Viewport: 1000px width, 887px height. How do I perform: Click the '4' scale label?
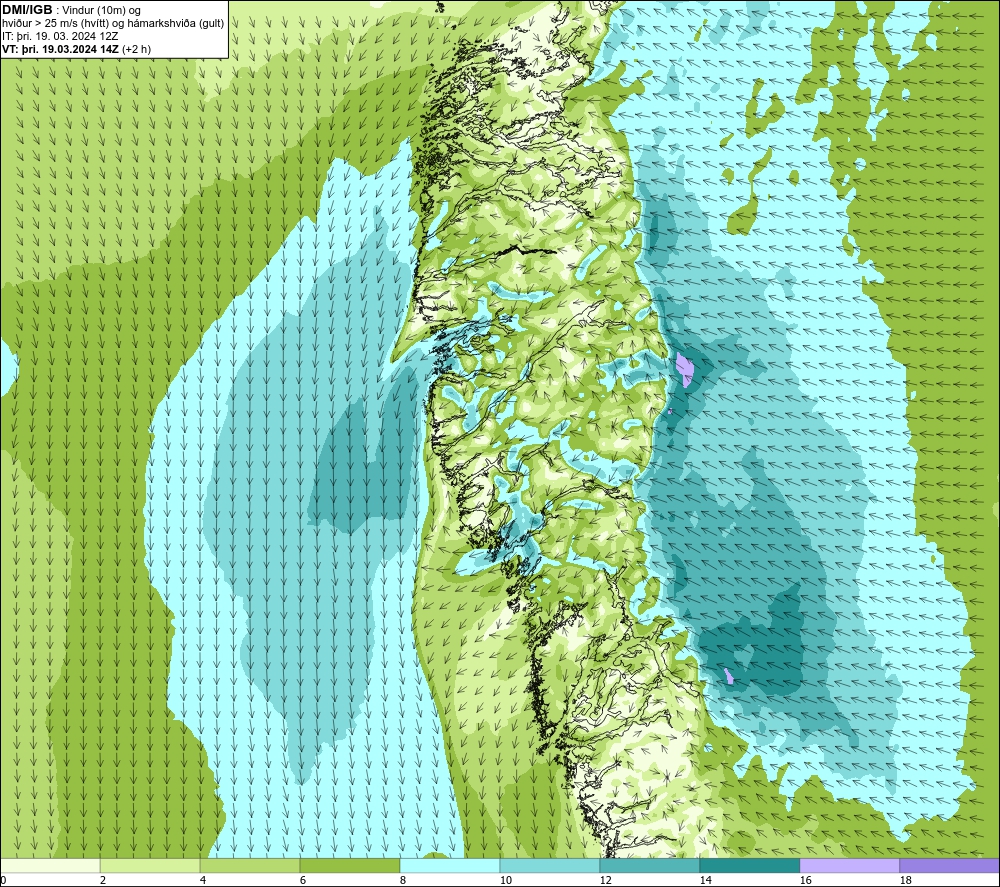click(203, 881)
